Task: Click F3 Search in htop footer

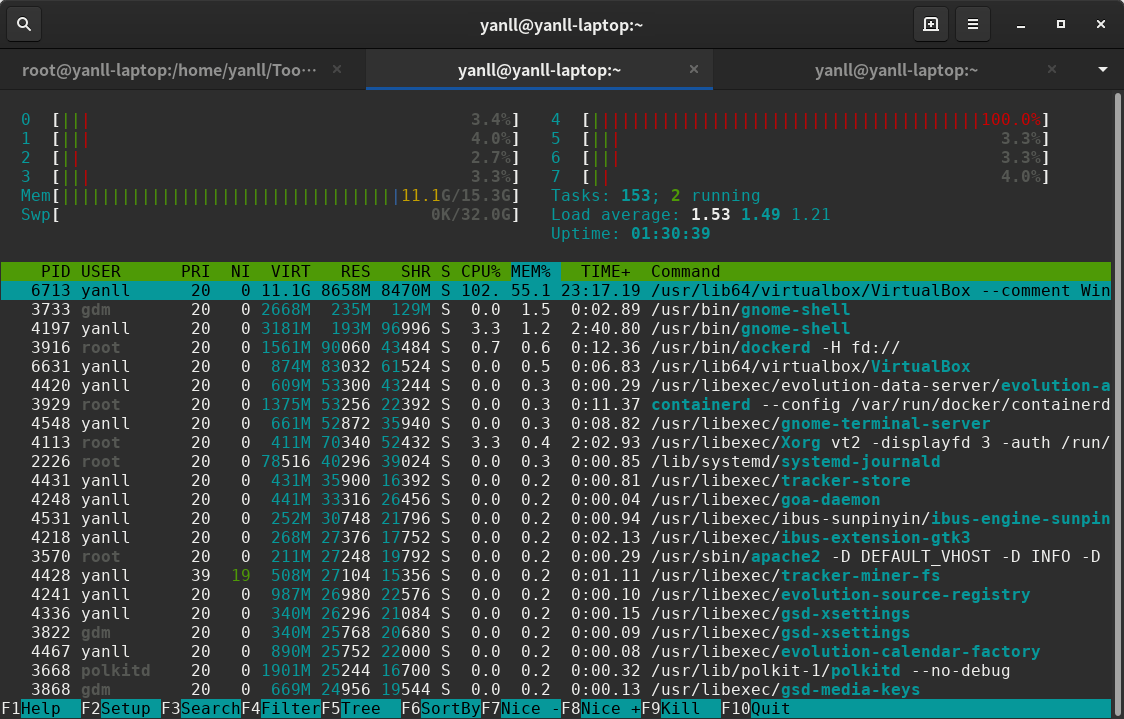Action: (x=201, y=709)
